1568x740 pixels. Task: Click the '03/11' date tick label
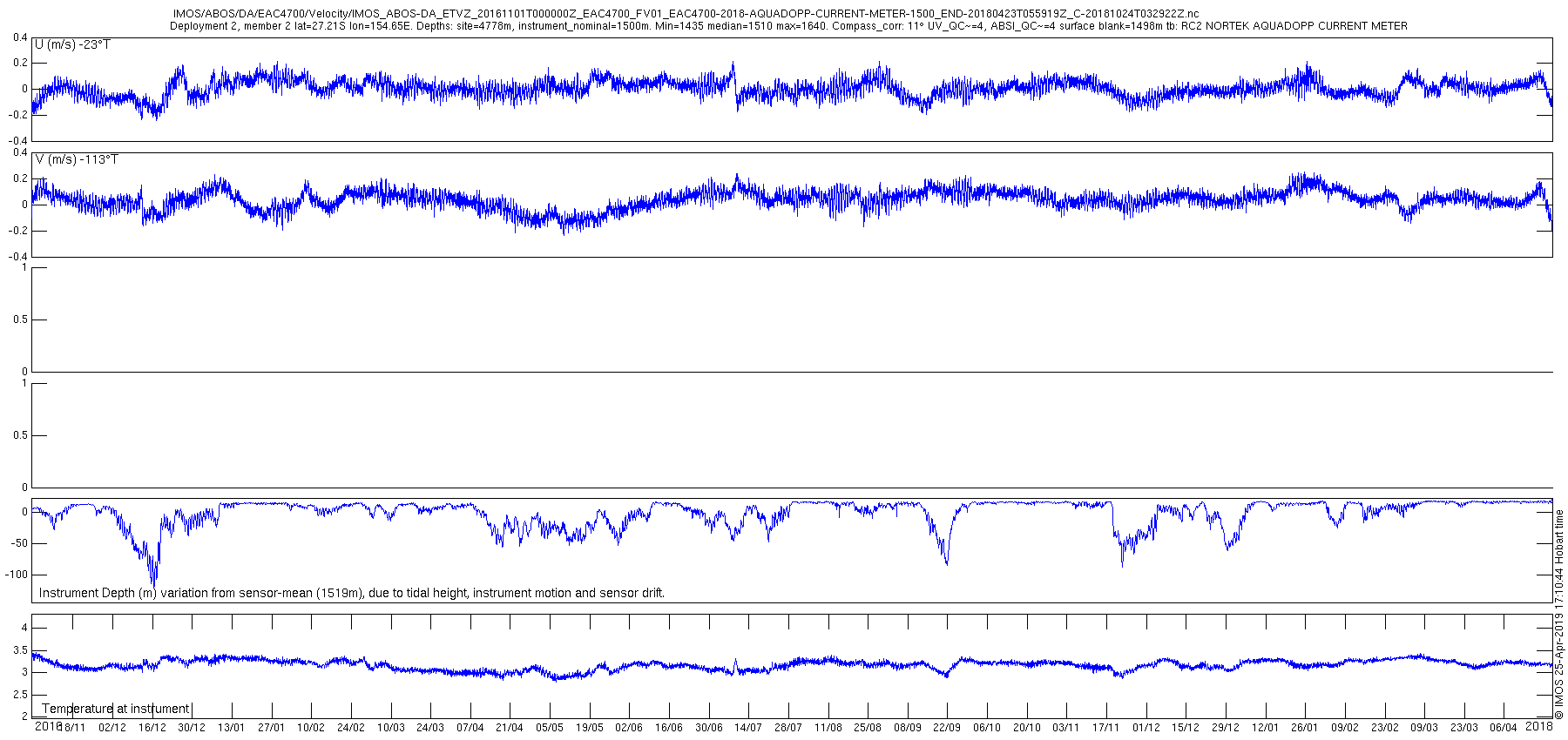(1066, 727)
